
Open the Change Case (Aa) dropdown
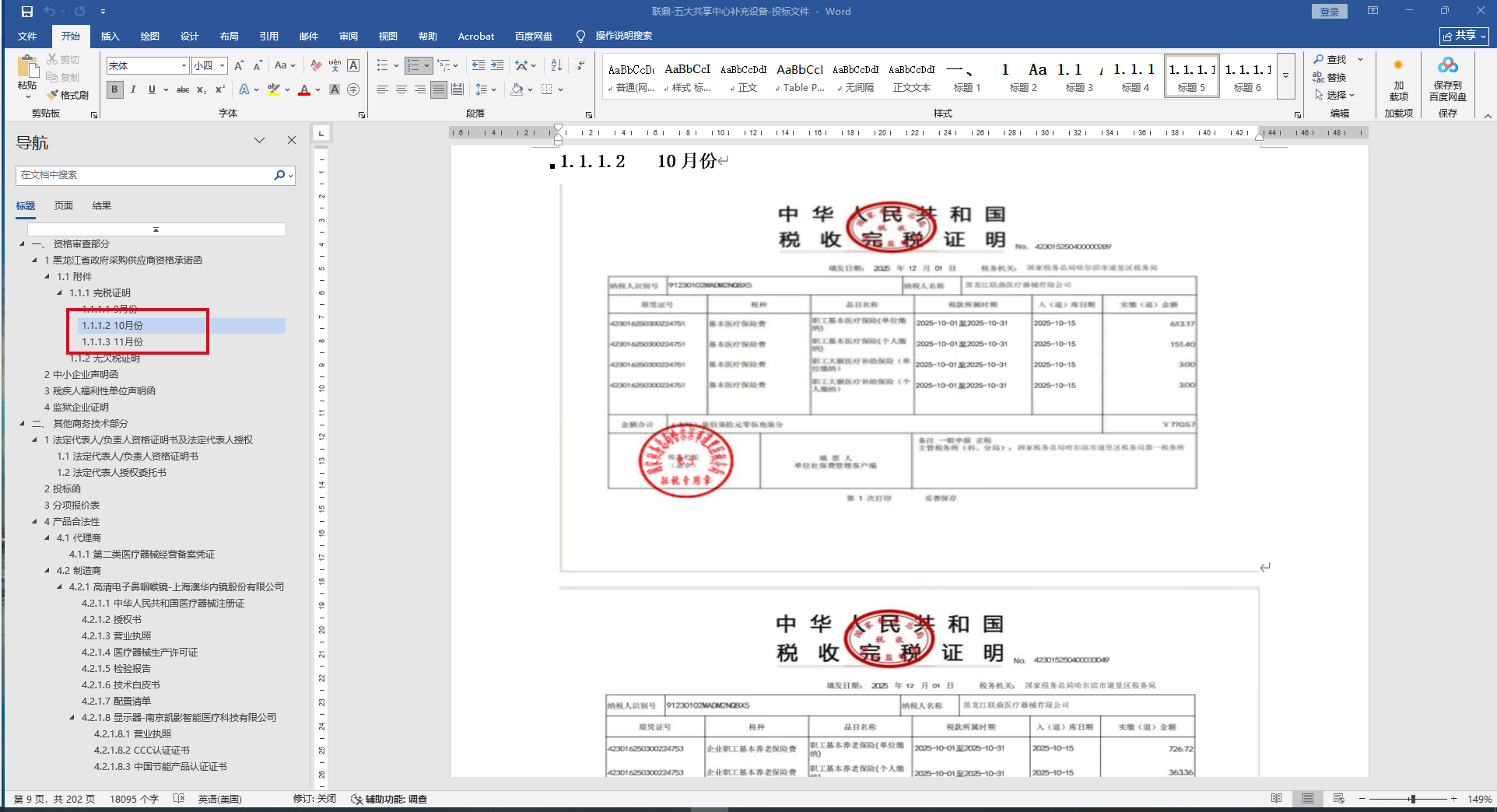click(285, 65)
